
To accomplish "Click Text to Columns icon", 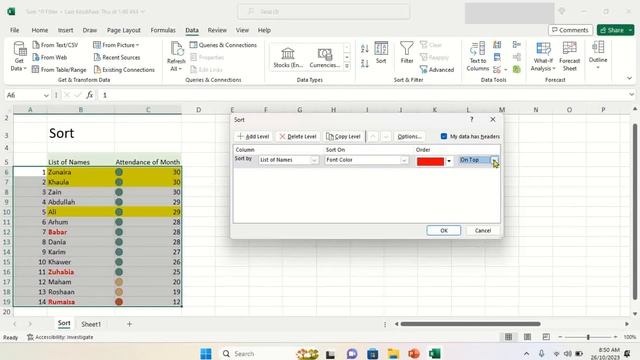I will click(x=477, y=49).
